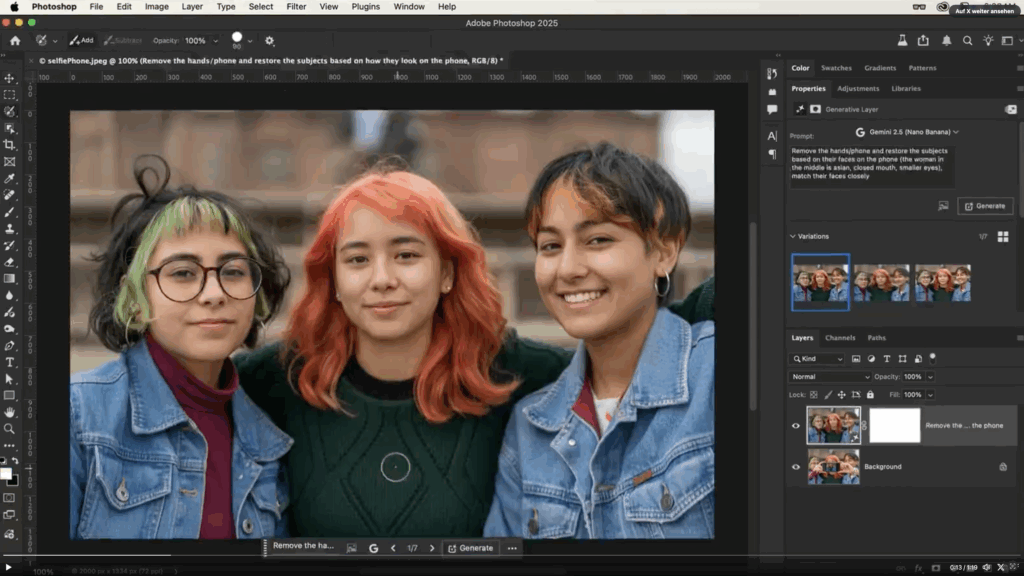Viewport: 1024px width, 576px height.
Task: Hide the Background layer with eye icon
Action: click(x=796, y=467)
